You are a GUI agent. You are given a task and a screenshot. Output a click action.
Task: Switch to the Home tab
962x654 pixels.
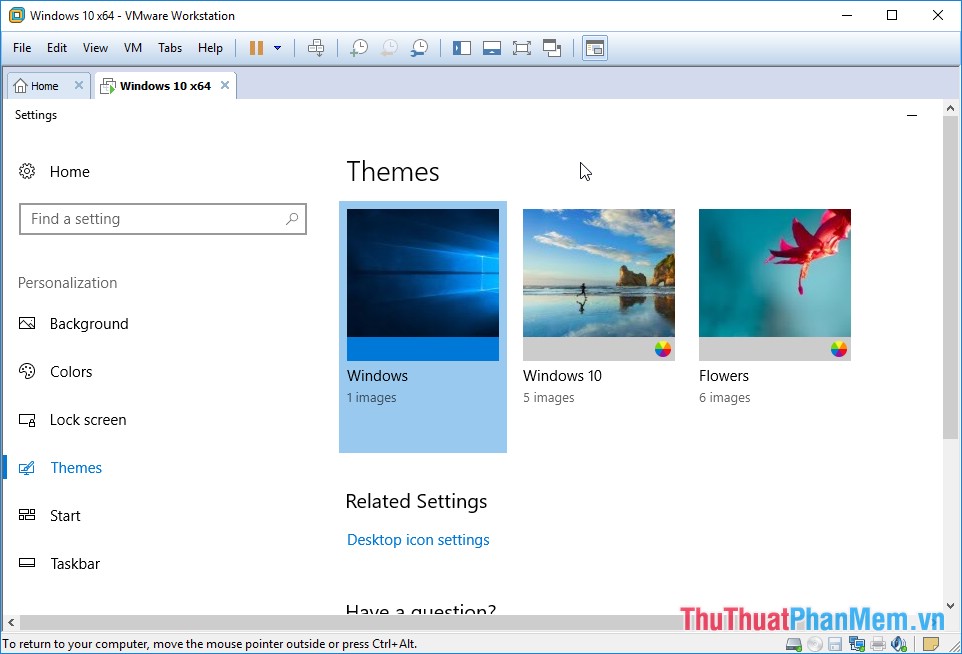point(40,85)
